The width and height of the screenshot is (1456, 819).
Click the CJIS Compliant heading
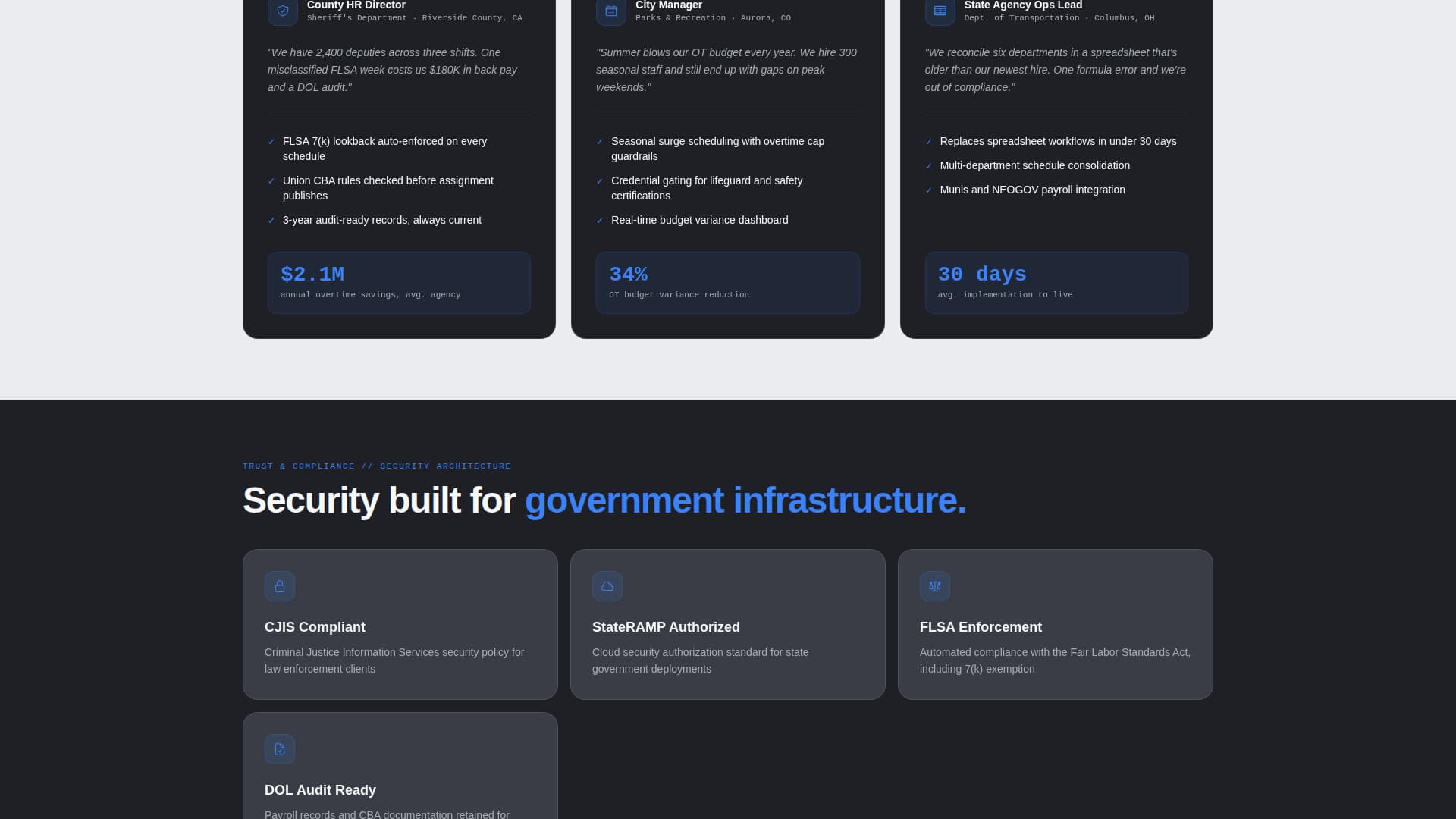315,627
